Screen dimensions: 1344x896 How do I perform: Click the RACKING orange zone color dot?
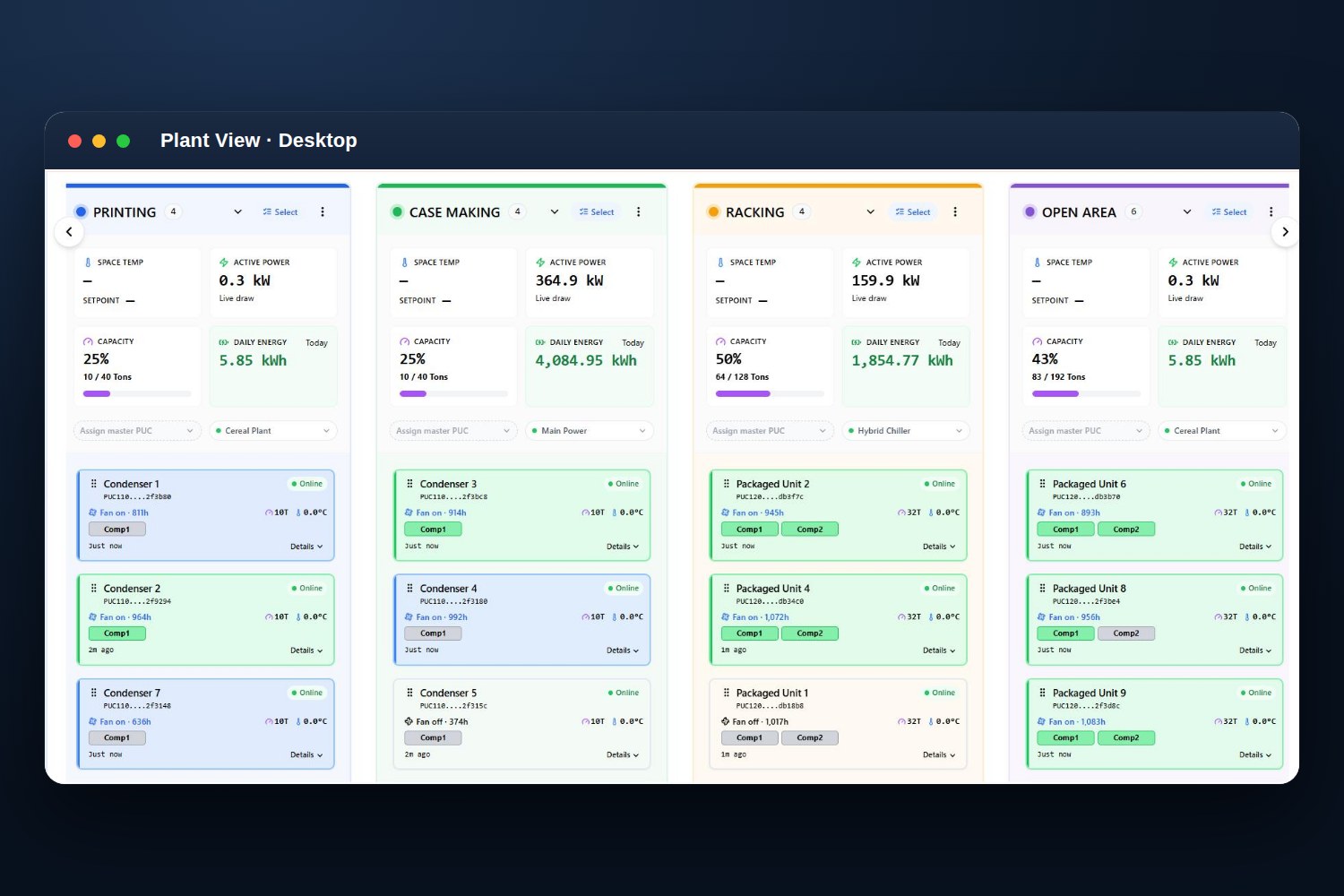coord(714,212)
